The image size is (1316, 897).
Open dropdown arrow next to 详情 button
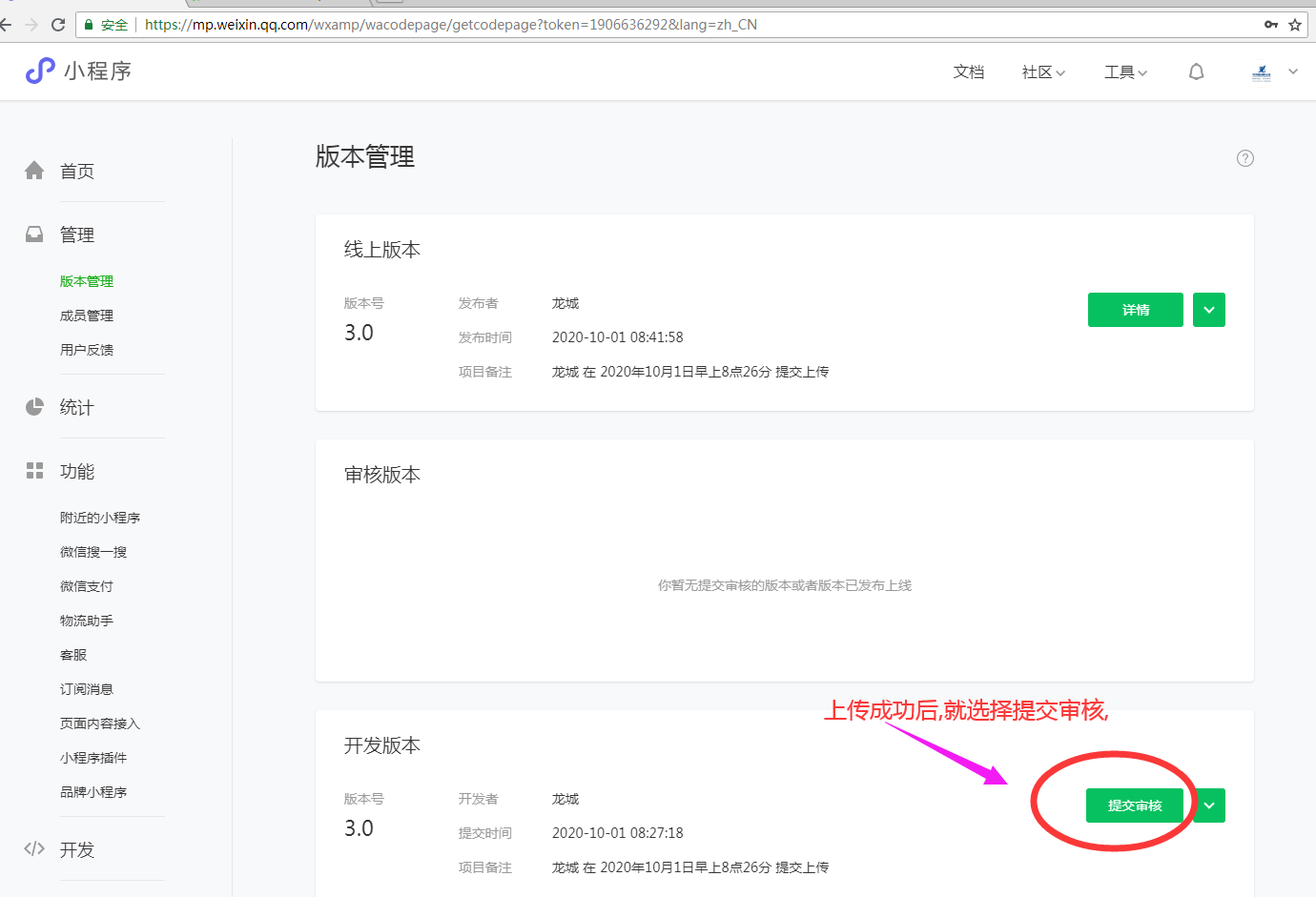(1208, 310)
